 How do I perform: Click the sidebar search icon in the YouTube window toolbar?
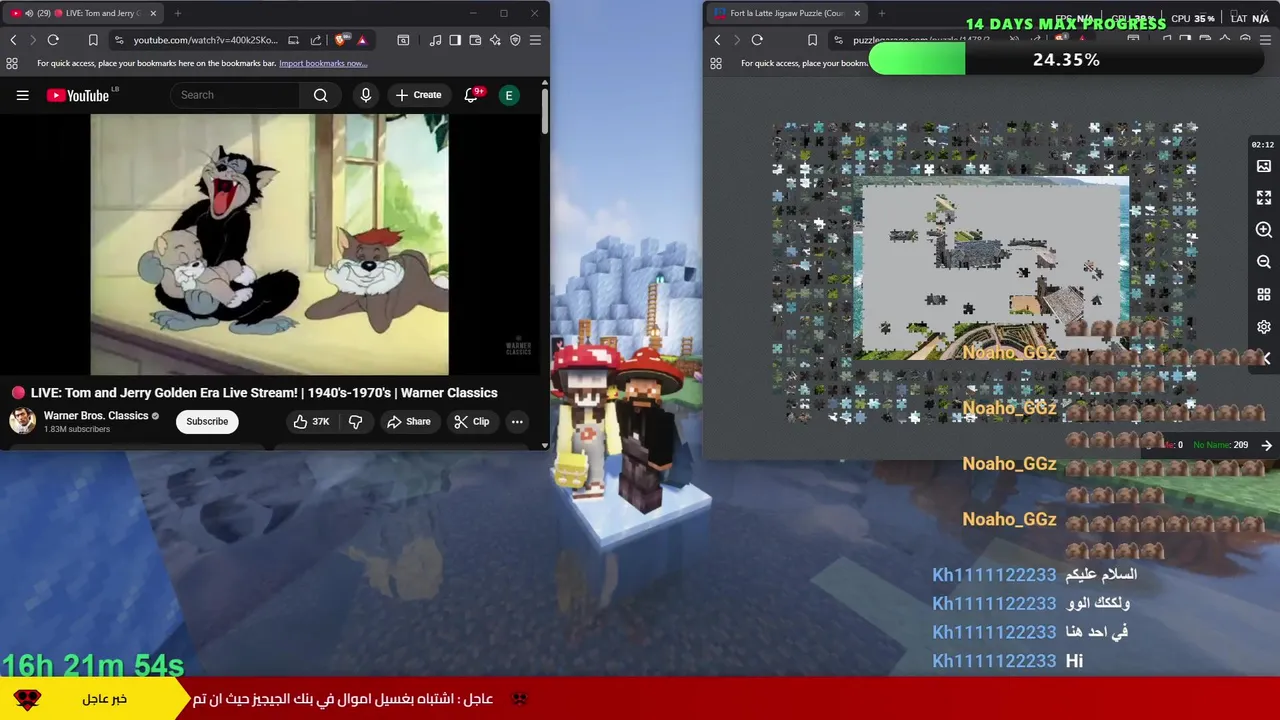pyautogui.click(x=403, y=40)
